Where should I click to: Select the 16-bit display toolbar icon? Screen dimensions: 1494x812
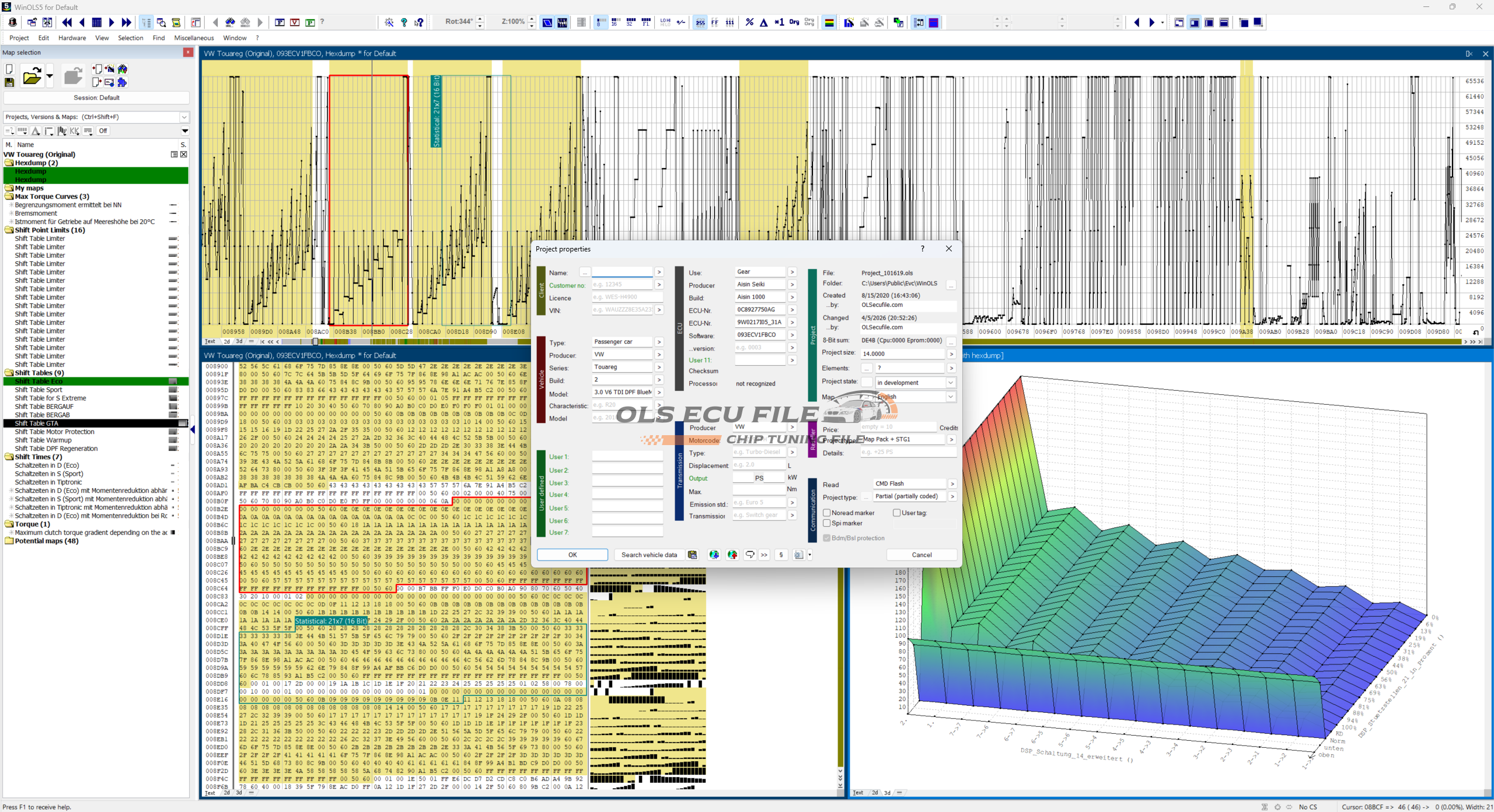(615, 23)
